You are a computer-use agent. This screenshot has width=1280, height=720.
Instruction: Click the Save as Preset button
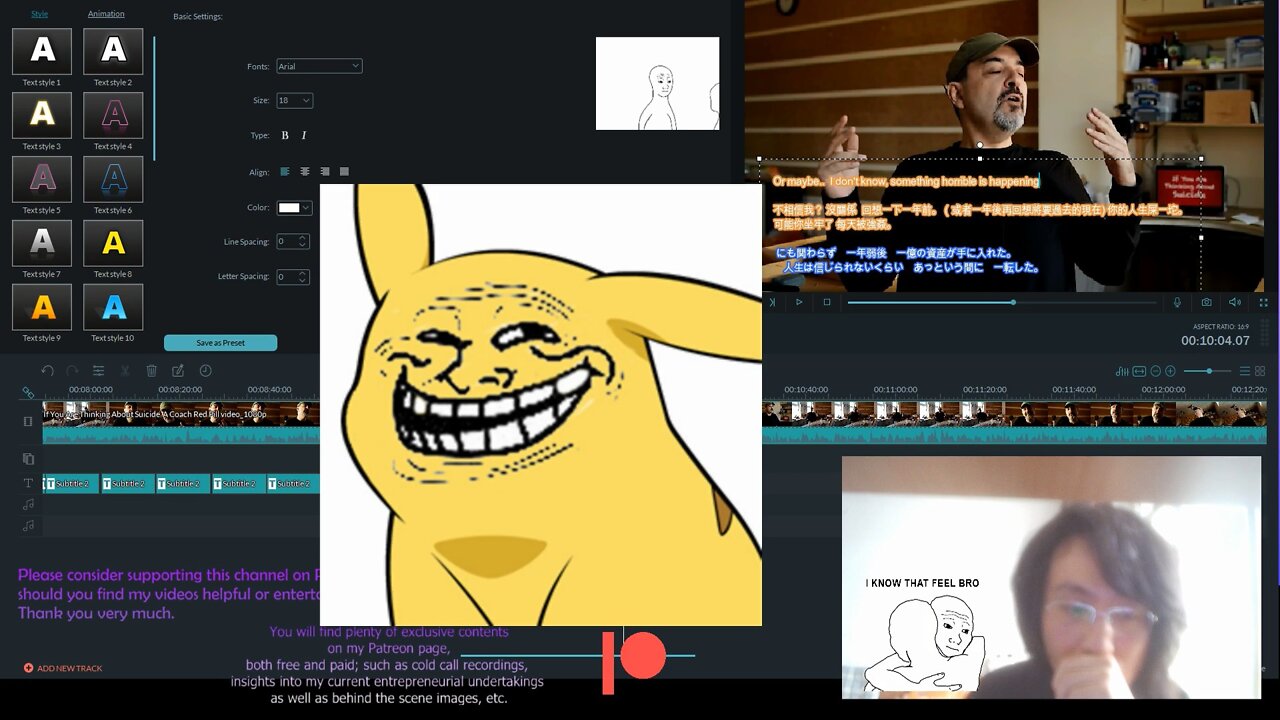(220, 343)
